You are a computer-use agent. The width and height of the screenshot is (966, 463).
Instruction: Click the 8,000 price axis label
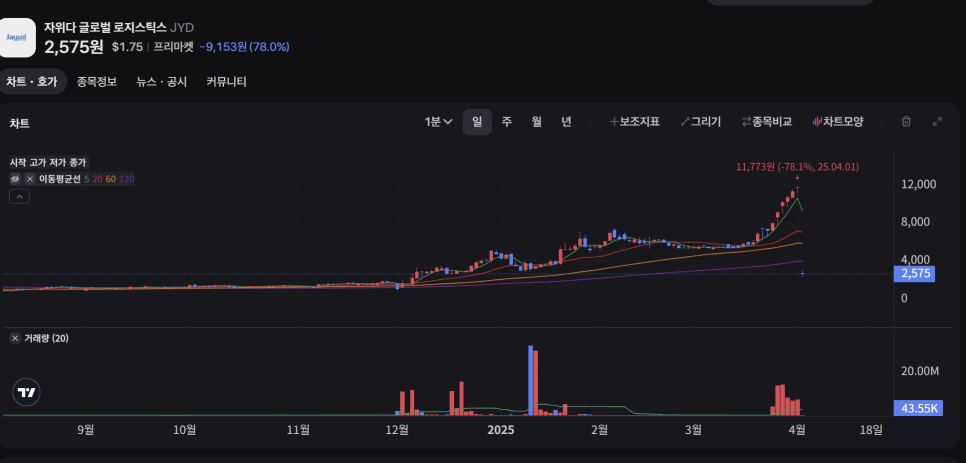click(x=916, y=222)
